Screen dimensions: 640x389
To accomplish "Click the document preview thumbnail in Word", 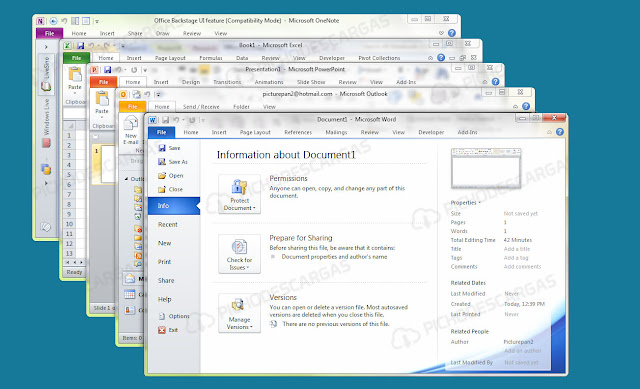I will (486, 168).
